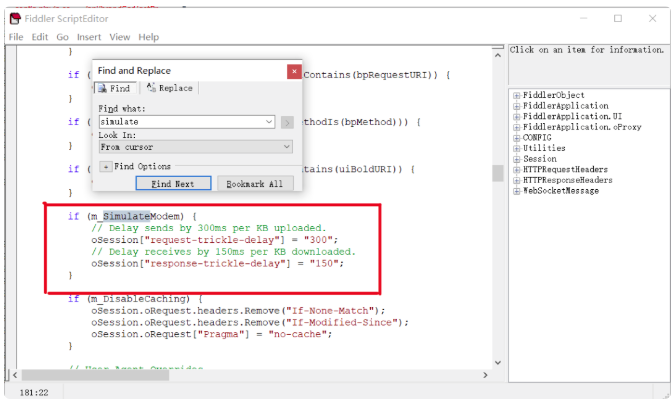This screenshot has width=672, height=404.
Task: Click the 181:22 cursor position status
Action: (x=34, y=392)
